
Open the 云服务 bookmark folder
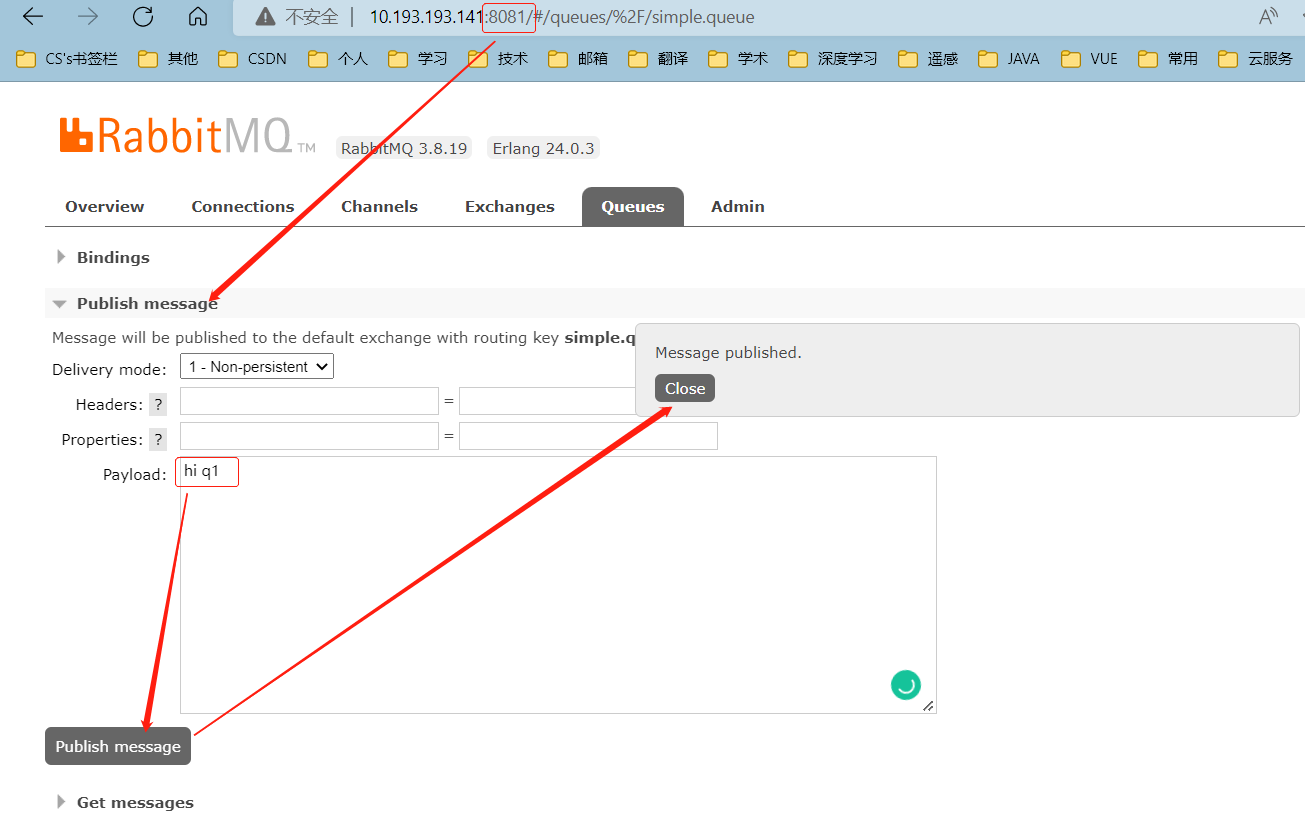(x=1256, y=59)
